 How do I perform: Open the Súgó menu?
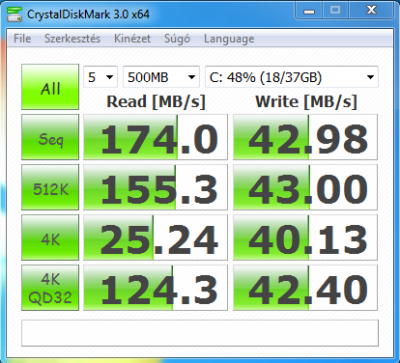click(x=177, y=39)
